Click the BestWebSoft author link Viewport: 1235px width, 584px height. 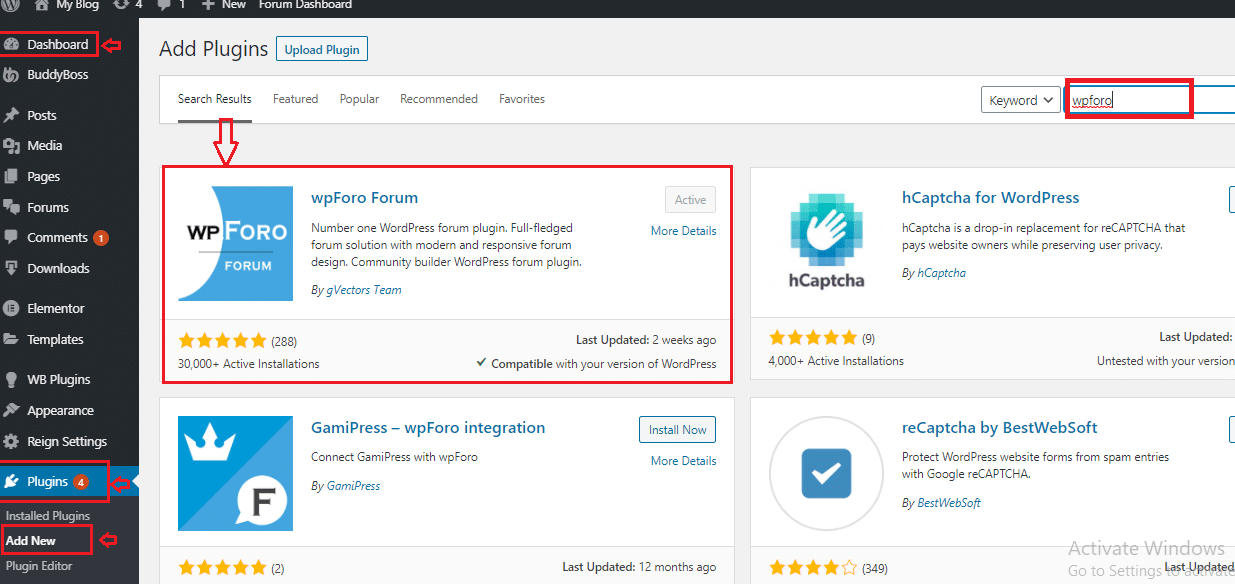[949, 503]
